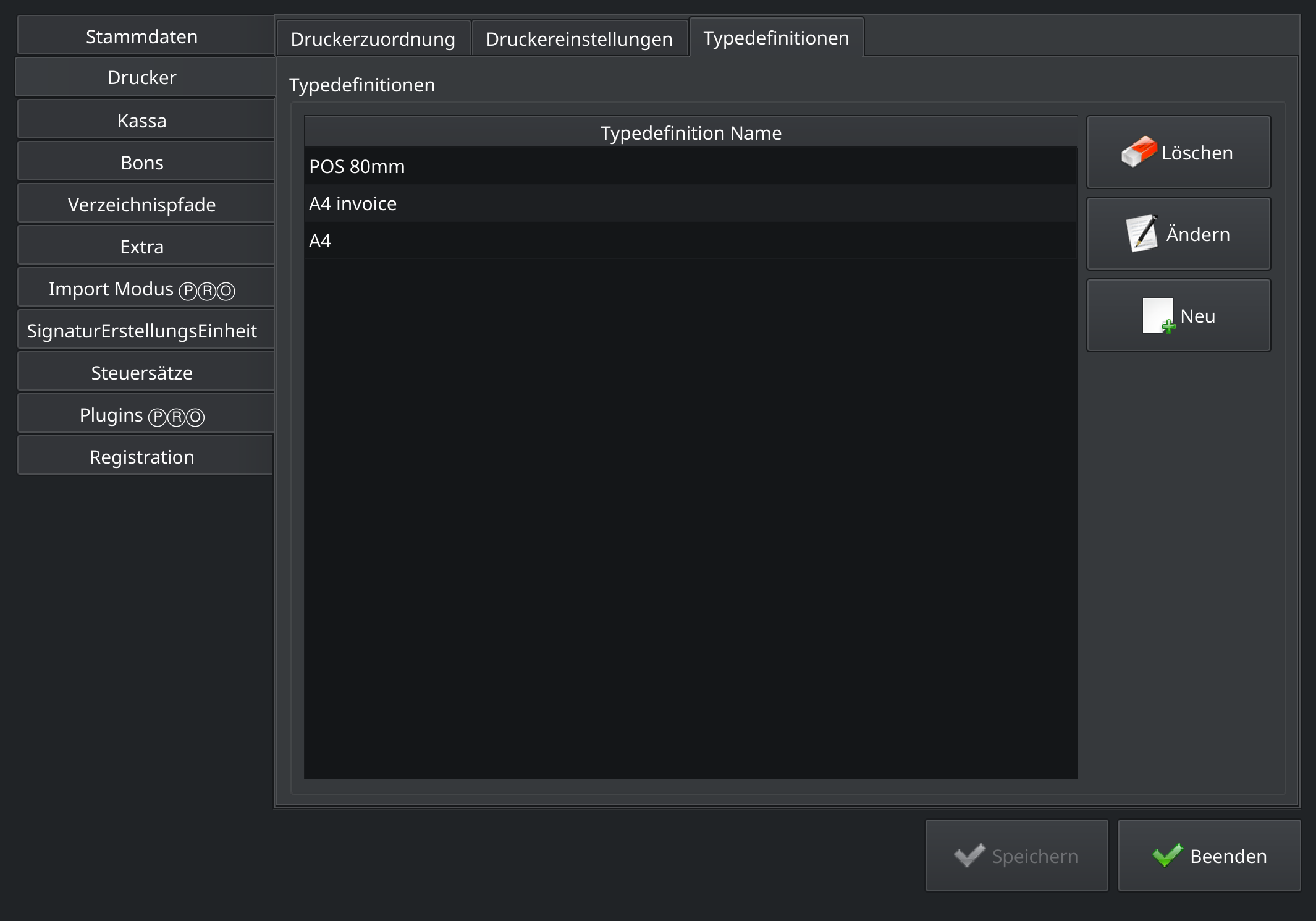The height and width of the screenshot is (921, 1316).
Task: Select the POS 80mm row
Action: 691,166
